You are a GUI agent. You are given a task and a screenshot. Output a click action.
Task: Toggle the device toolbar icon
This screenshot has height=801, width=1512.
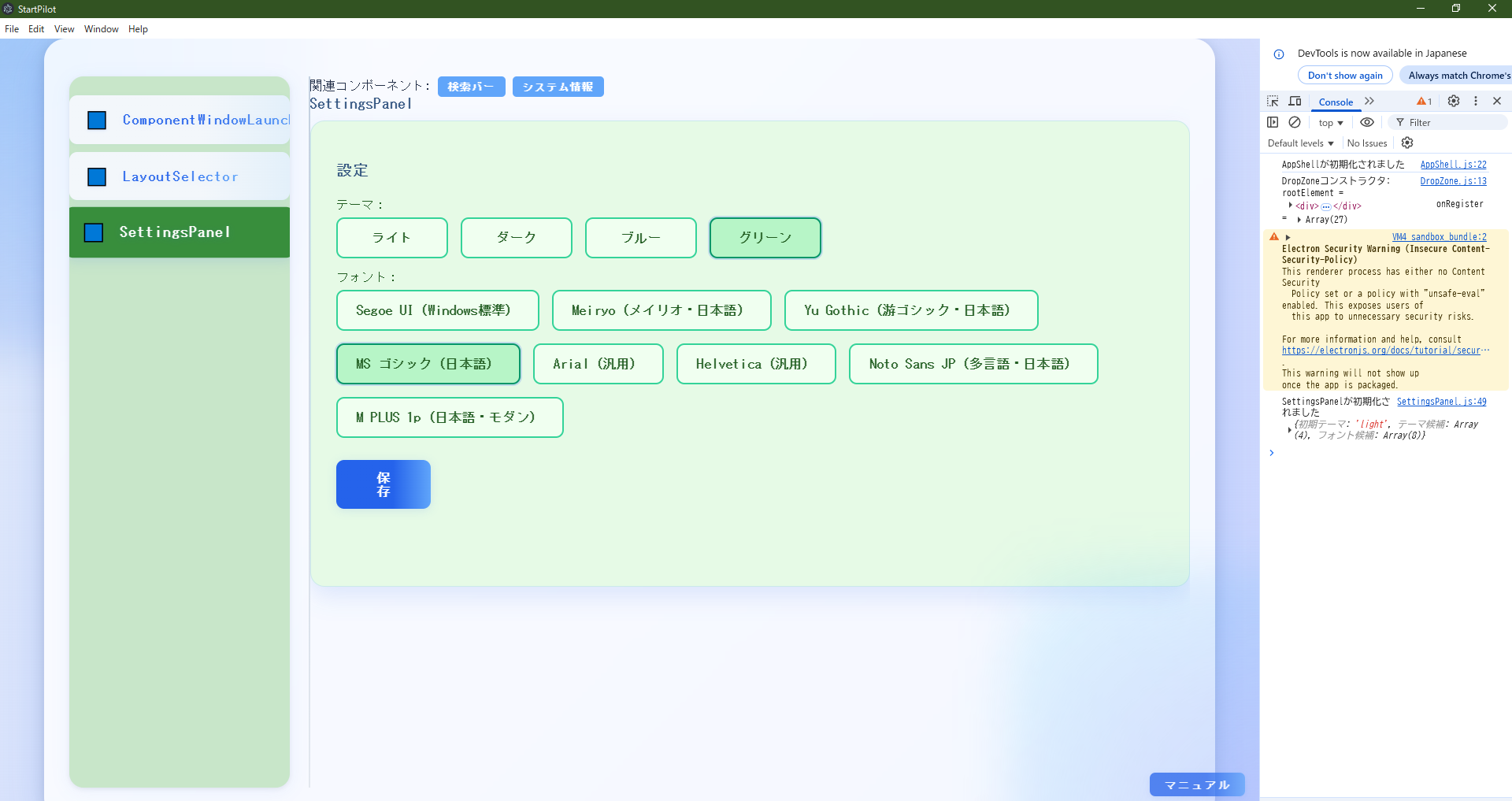(1295, 101)
